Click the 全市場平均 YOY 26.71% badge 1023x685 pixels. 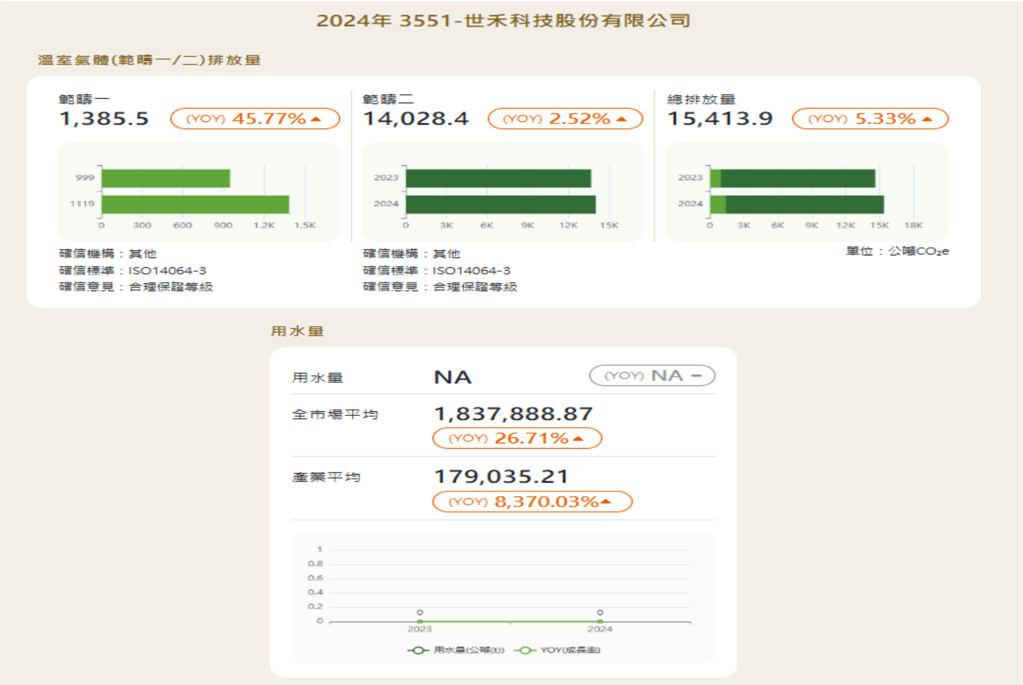pyautogui.click(x=517, y=438)
